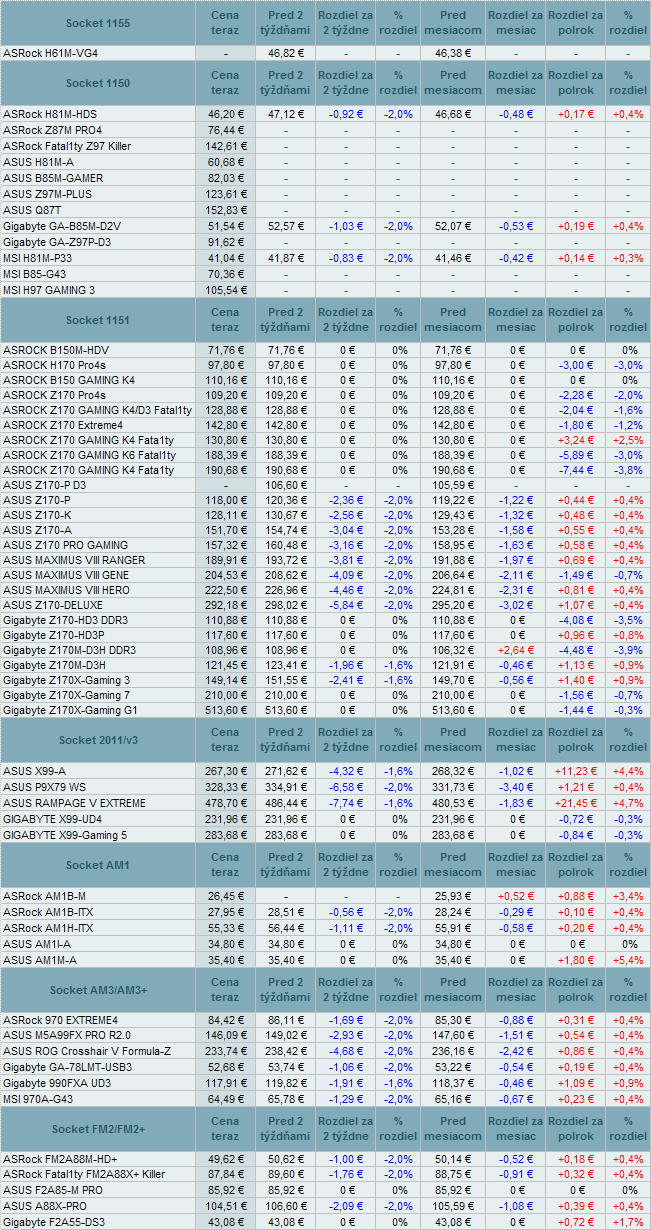Click the +21,45 € half-year difference value
651x1230 pixels.
coord(577,804)
